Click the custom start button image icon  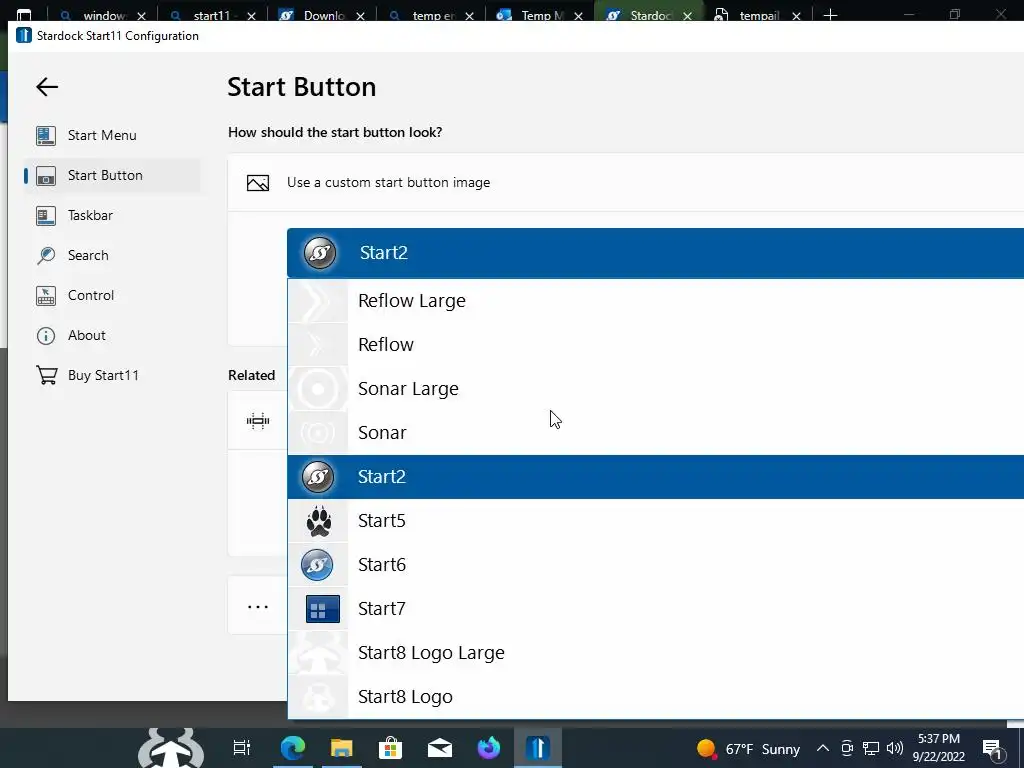(x=258, y=183)
